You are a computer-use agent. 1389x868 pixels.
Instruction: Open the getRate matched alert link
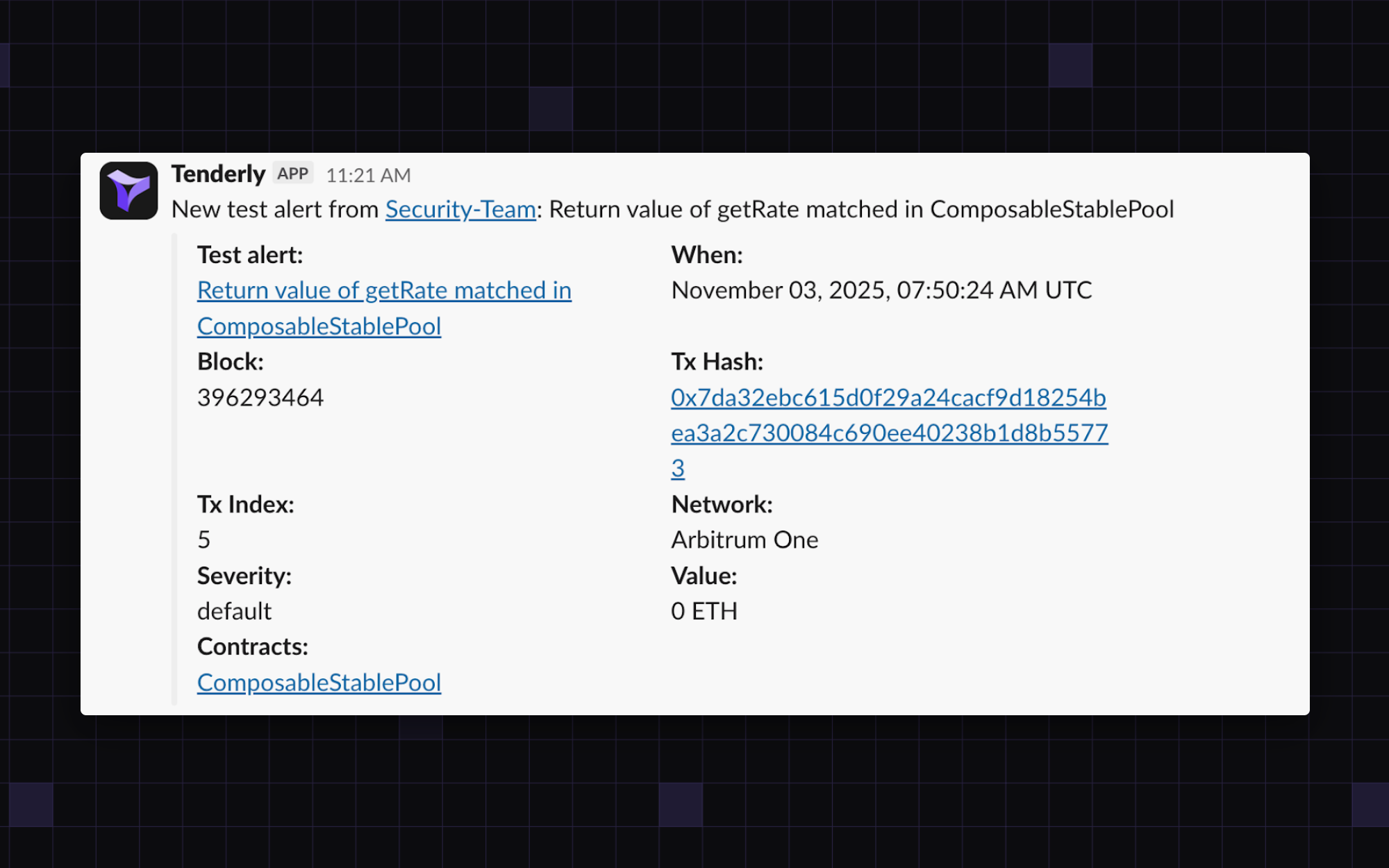pyautogui.click(x=384, y=290)
